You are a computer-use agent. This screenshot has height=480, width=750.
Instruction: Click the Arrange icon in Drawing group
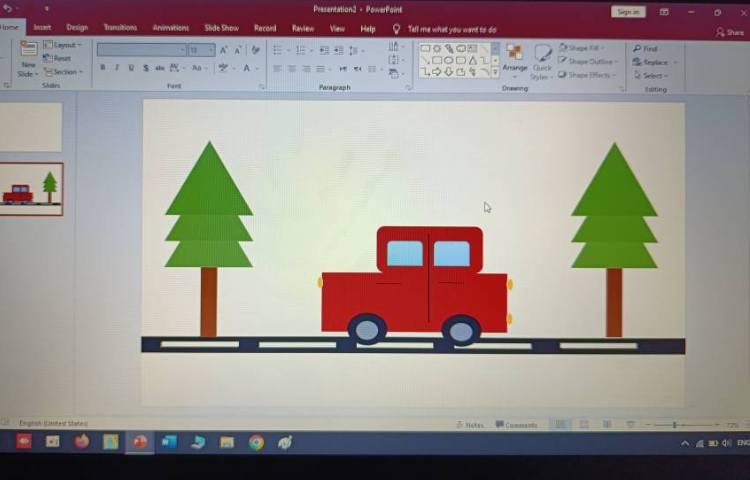point(514,58)
